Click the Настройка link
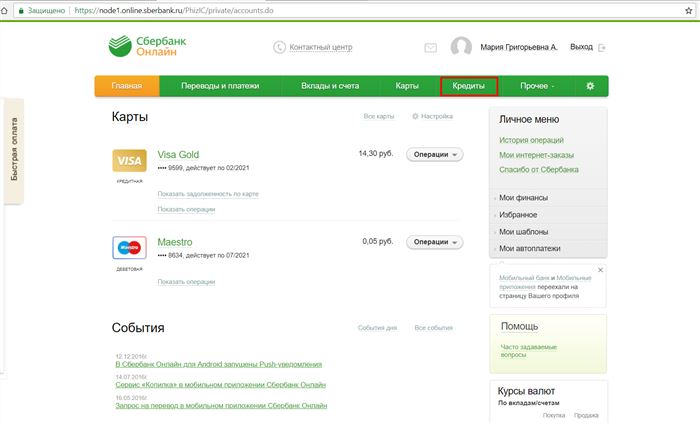This screenshot has height=424, width=700. (437, 116)
